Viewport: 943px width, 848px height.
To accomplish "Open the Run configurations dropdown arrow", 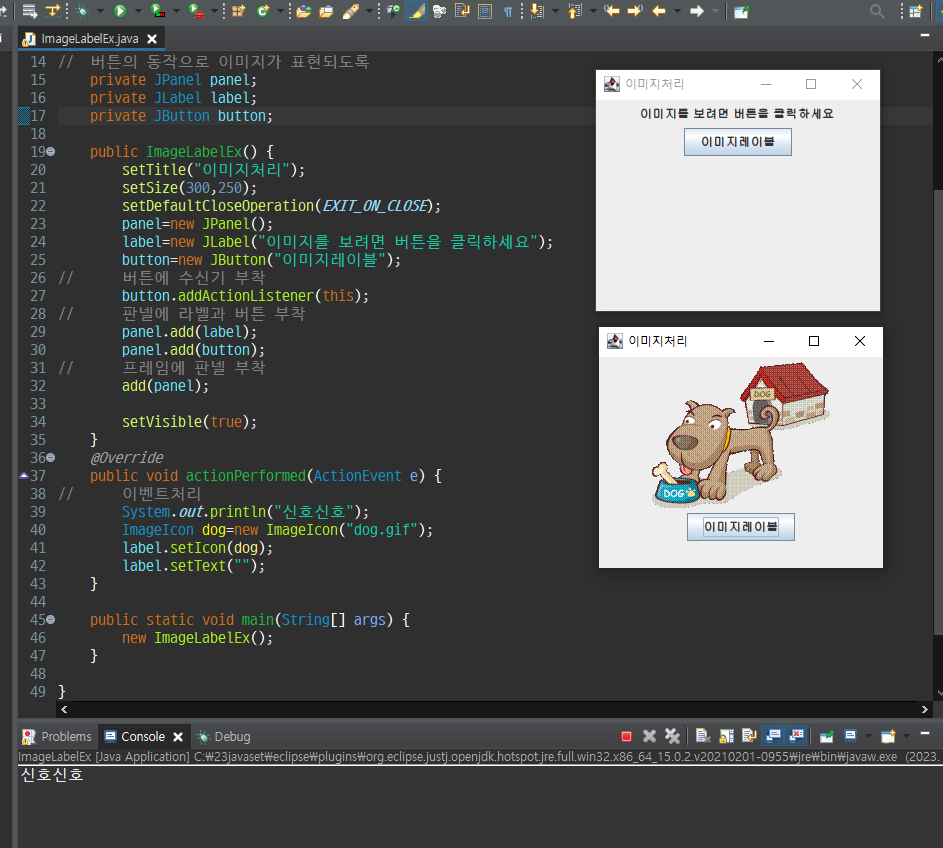I will pyautogui.click(x=138, y=11).
